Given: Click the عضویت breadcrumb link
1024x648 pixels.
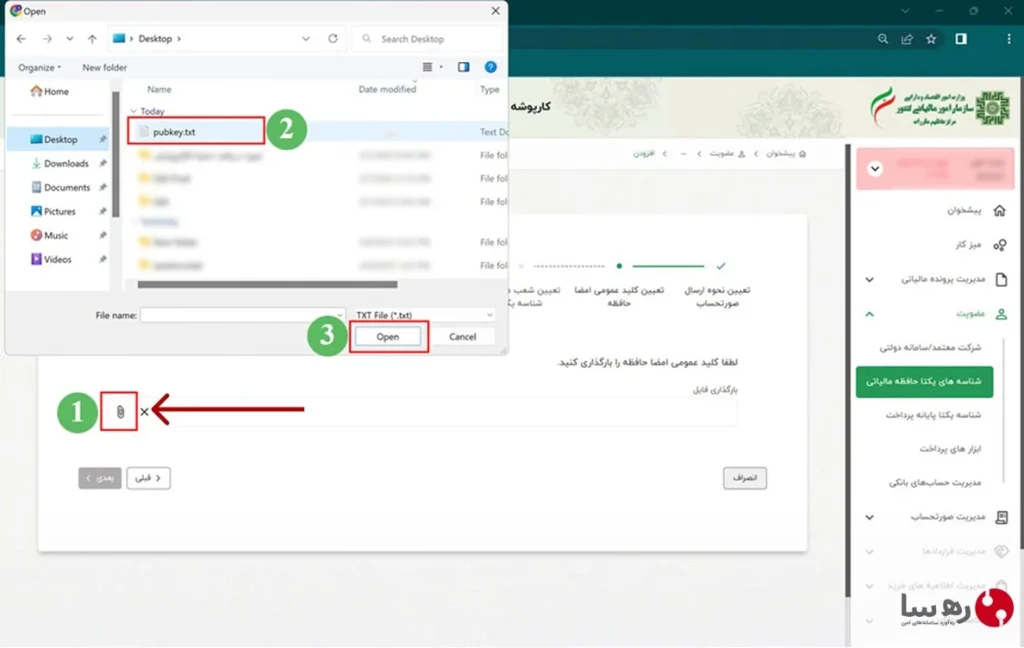Looking at the screenshot, I should (x=727, y=154).
